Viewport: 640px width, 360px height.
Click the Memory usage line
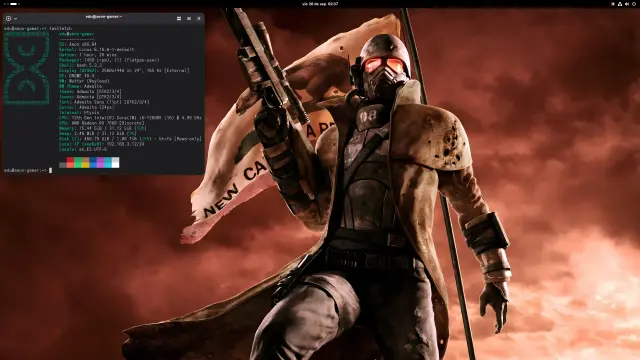coord(102,128)
